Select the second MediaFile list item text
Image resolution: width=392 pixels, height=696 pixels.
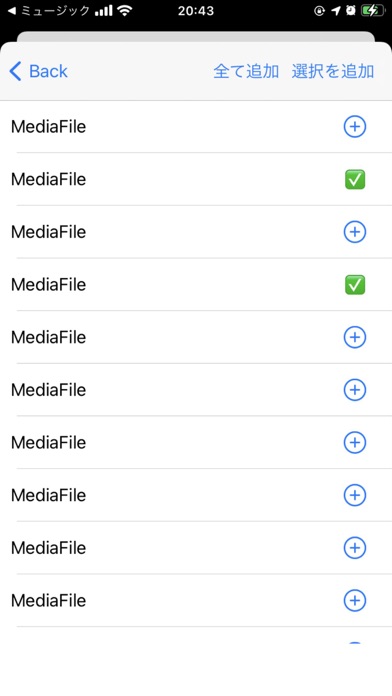pos(48,179)
